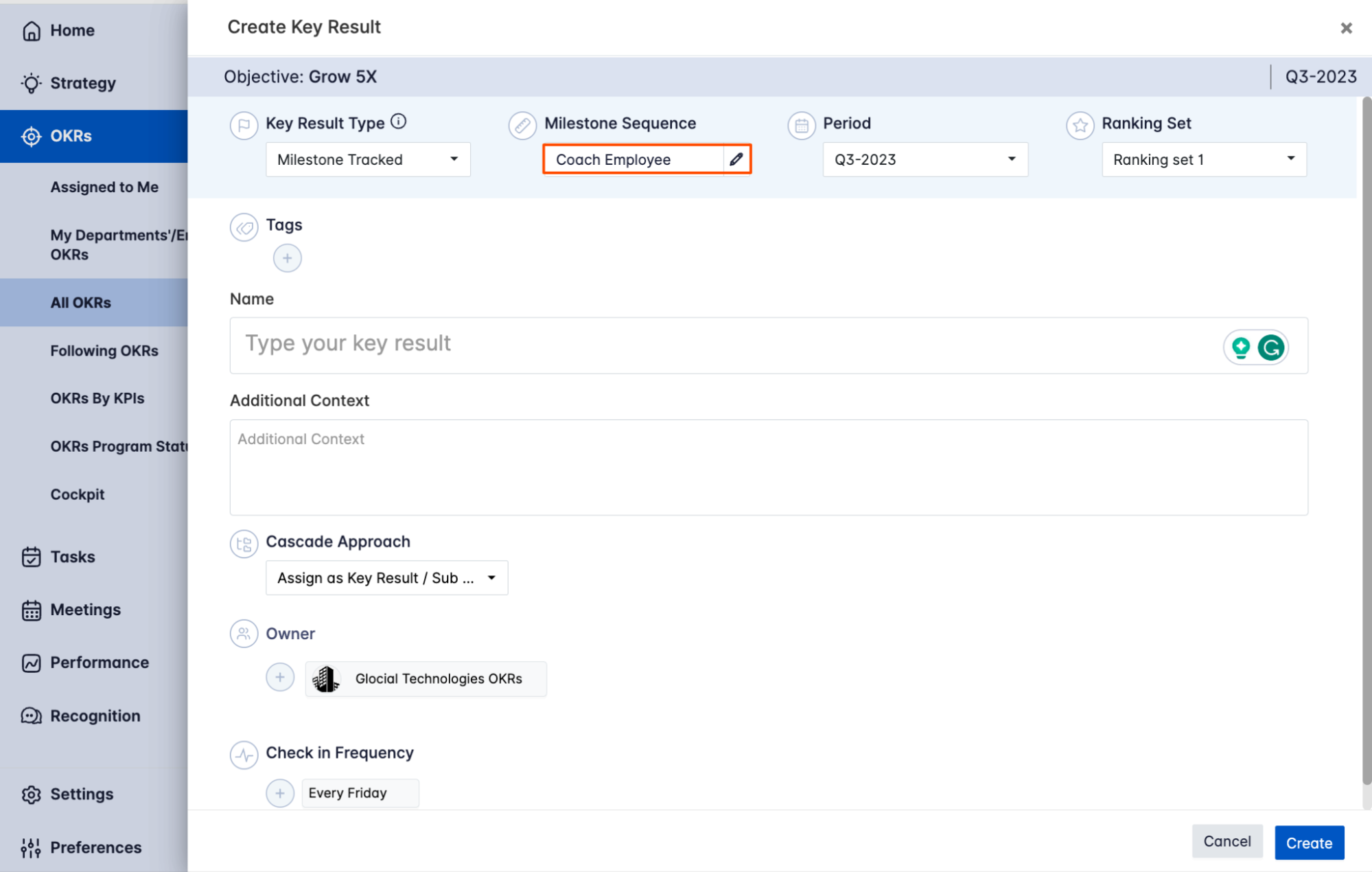Click the dialog vertical scrollbar
This screenshot has height=872, width=1372.
1366,439
